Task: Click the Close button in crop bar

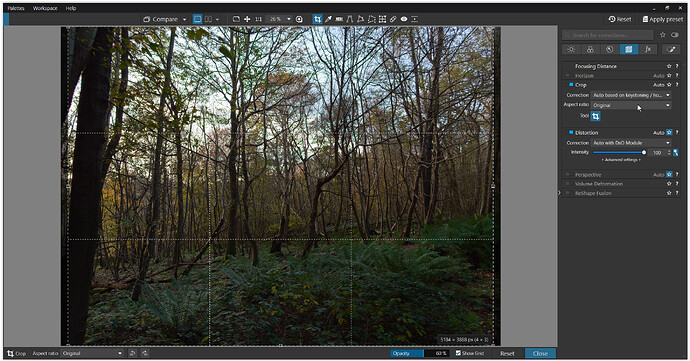Action: click(540, 353)
